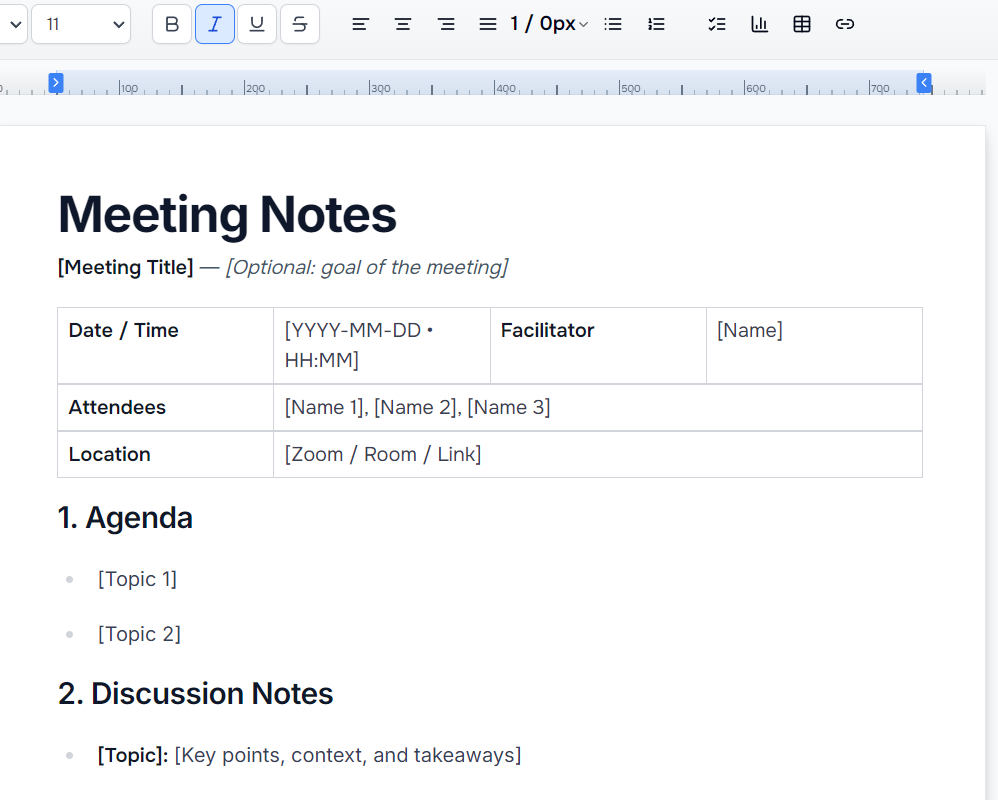Toggle underline formatting
This screenshot has height=800, width=998.
(x=257, y=24)
